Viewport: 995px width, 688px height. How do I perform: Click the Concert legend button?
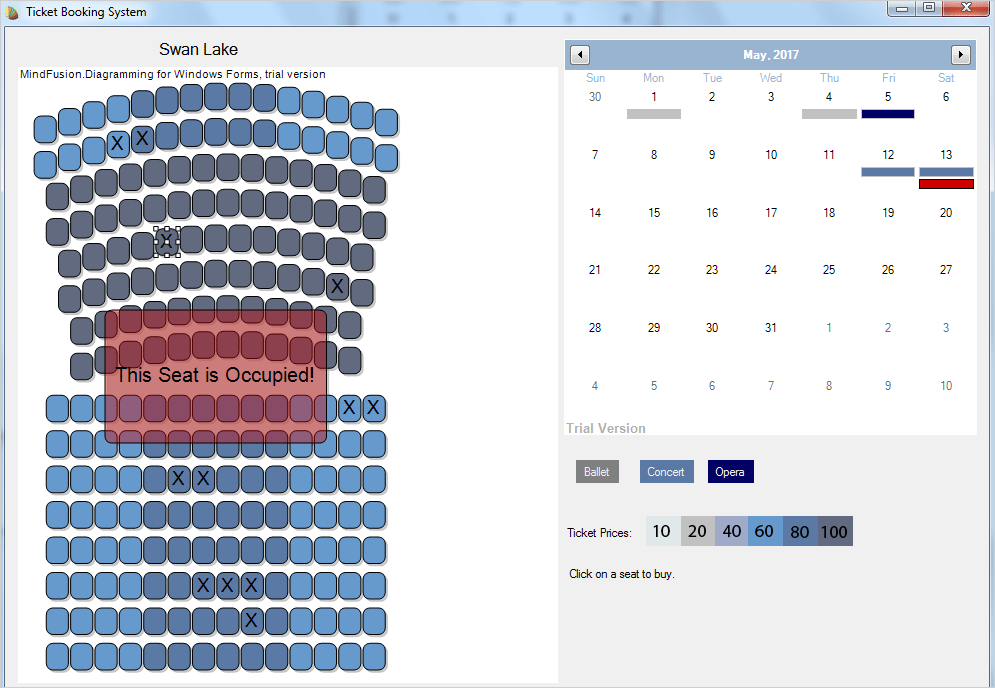[x=666, y=472]
